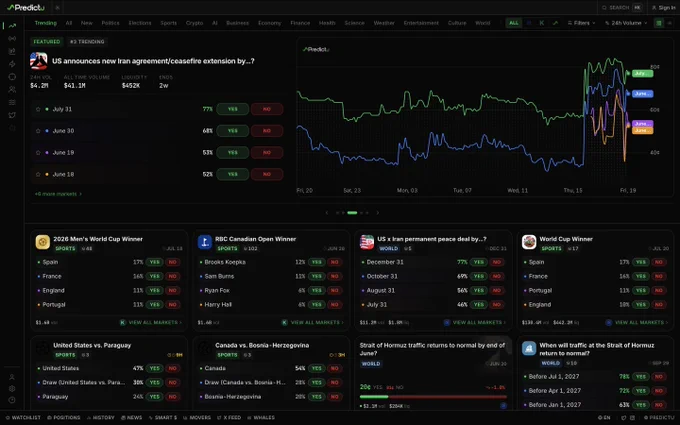
Task: Star the June 18 market
Action: pos(38,174)
